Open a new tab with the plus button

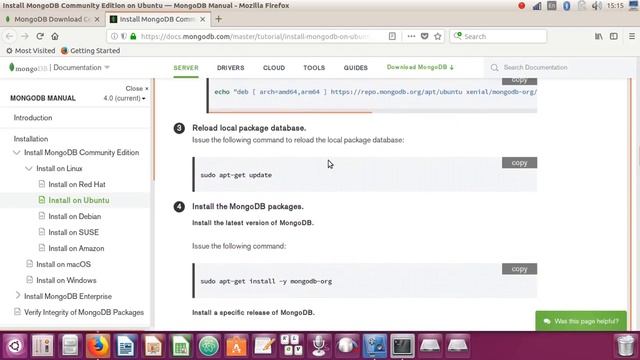(218, 19)
